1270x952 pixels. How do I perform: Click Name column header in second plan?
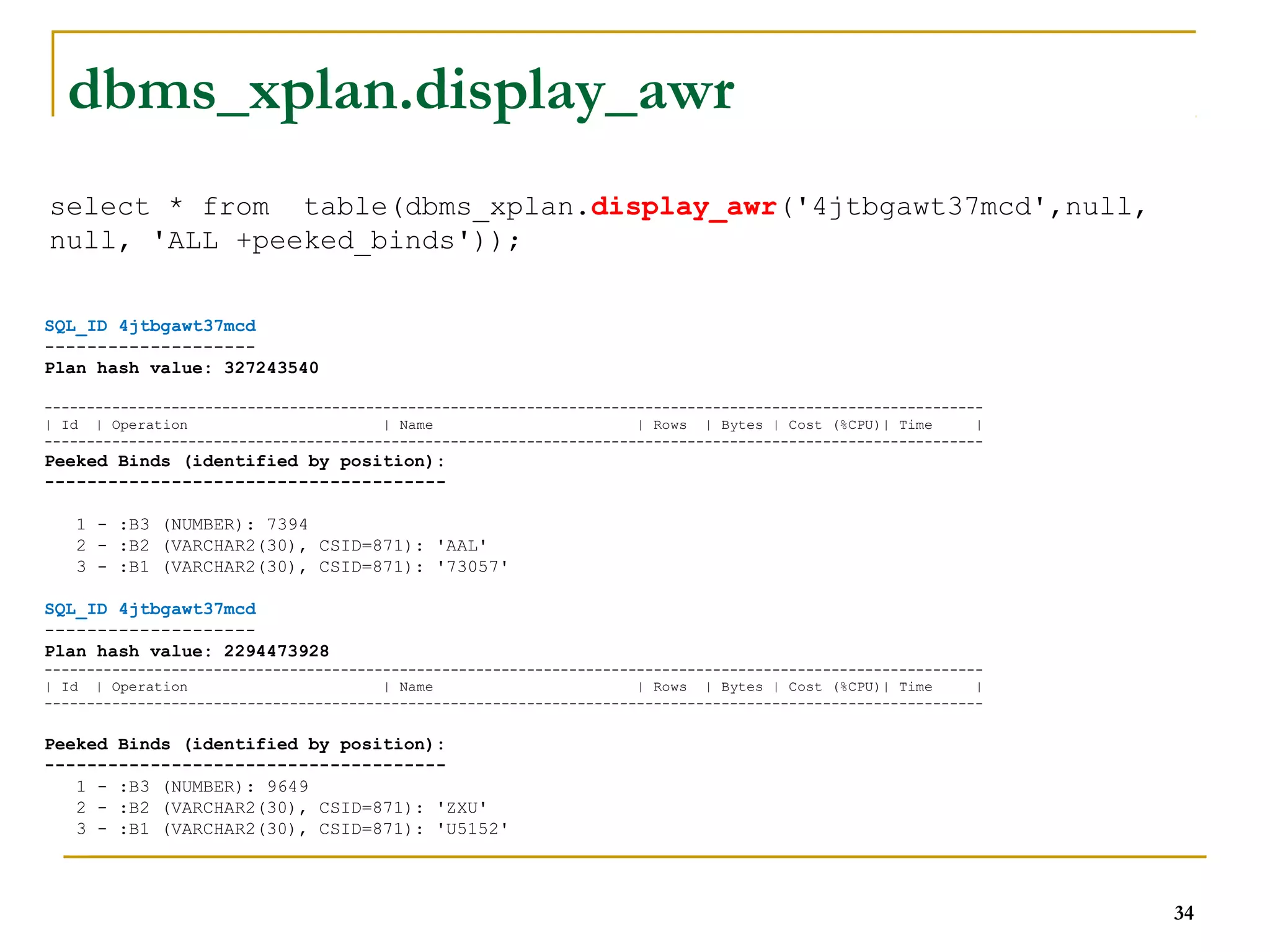point(416,687)
